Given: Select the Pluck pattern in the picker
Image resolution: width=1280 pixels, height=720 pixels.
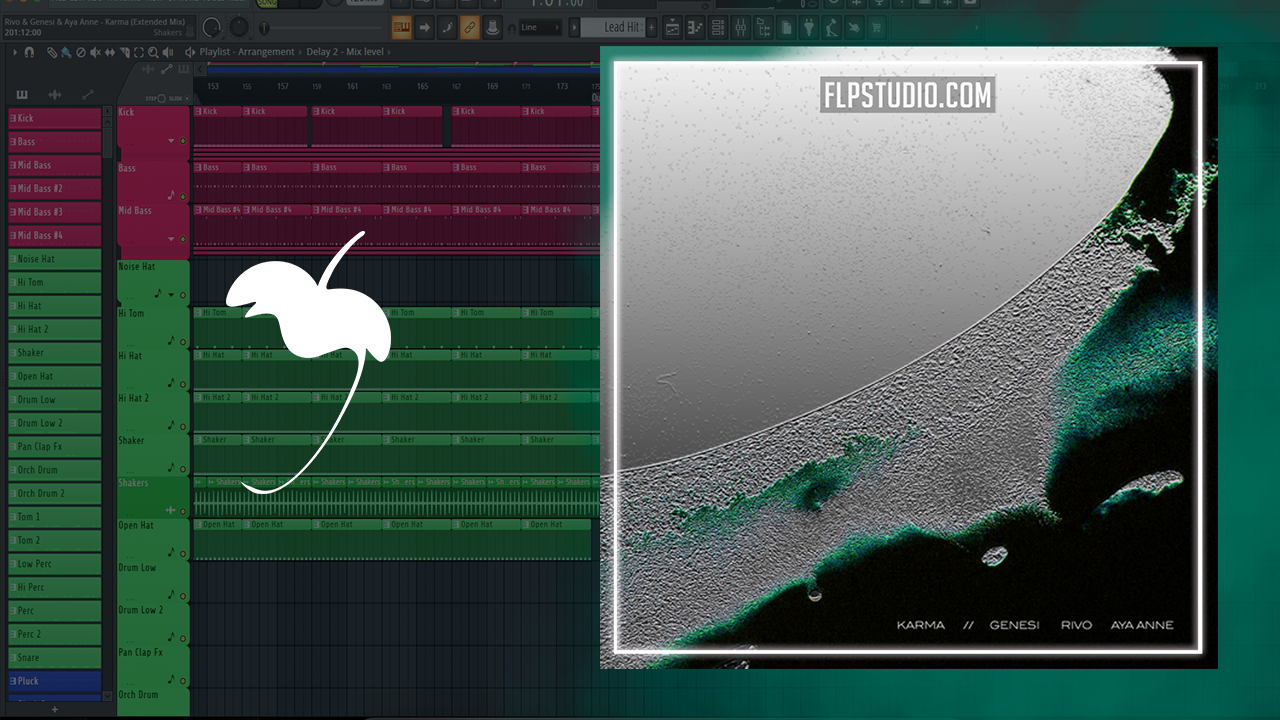Looking at the screenshot, I should point(55,681).
